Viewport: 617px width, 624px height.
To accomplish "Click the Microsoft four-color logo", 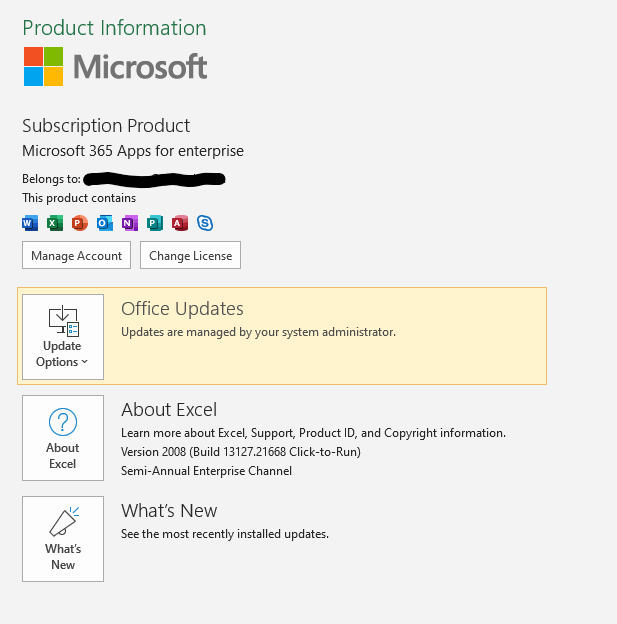I will tap(43, 66).
